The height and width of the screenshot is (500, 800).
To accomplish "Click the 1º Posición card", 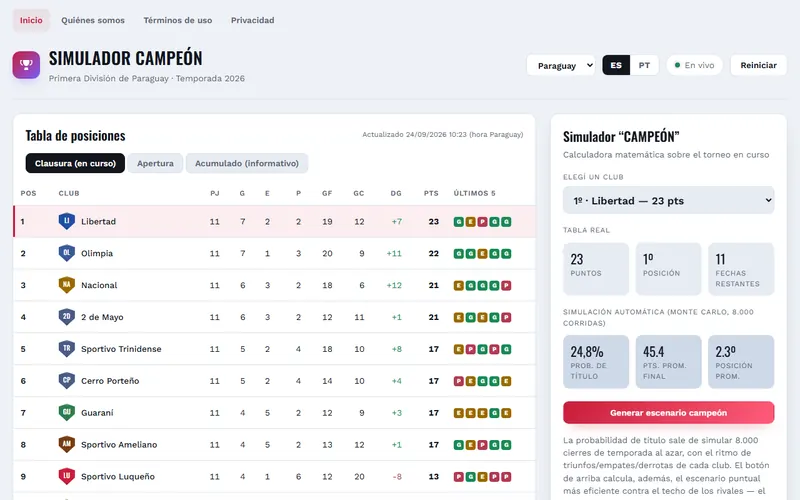I will [668, 269].
